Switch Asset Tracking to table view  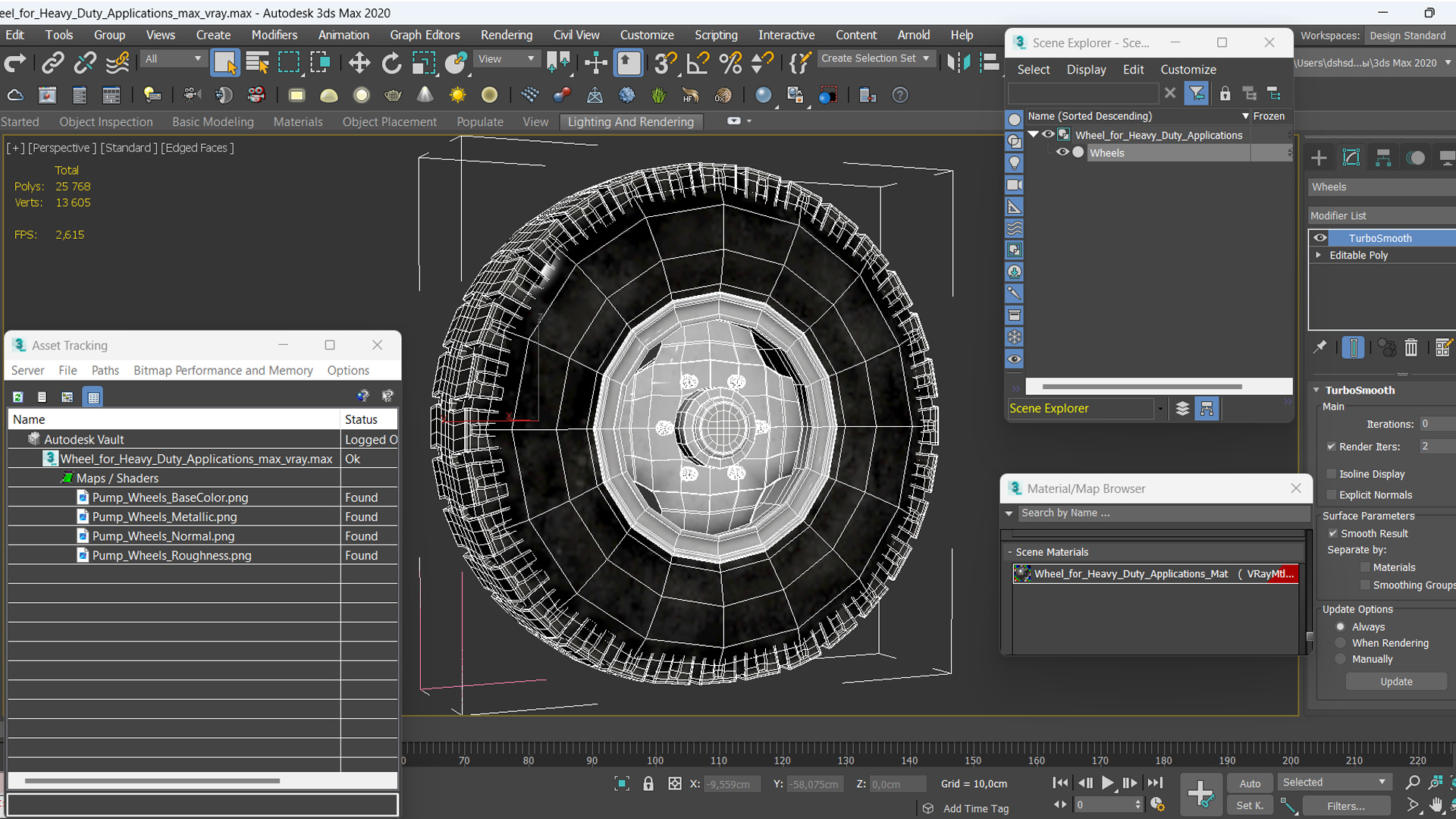click(x=93, y=397)
